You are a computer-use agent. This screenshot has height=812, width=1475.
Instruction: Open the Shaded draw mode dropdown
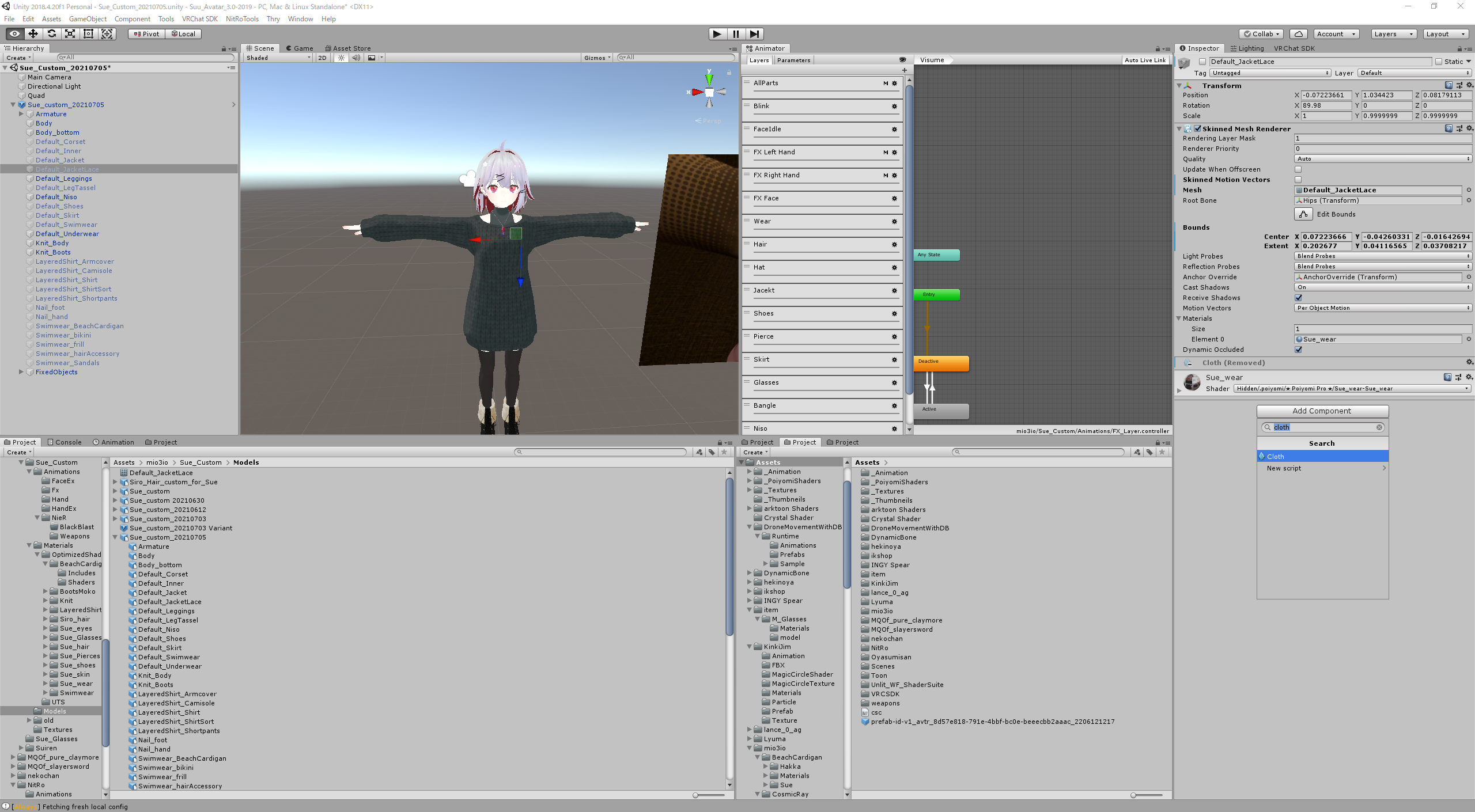[x=277, y=58]
